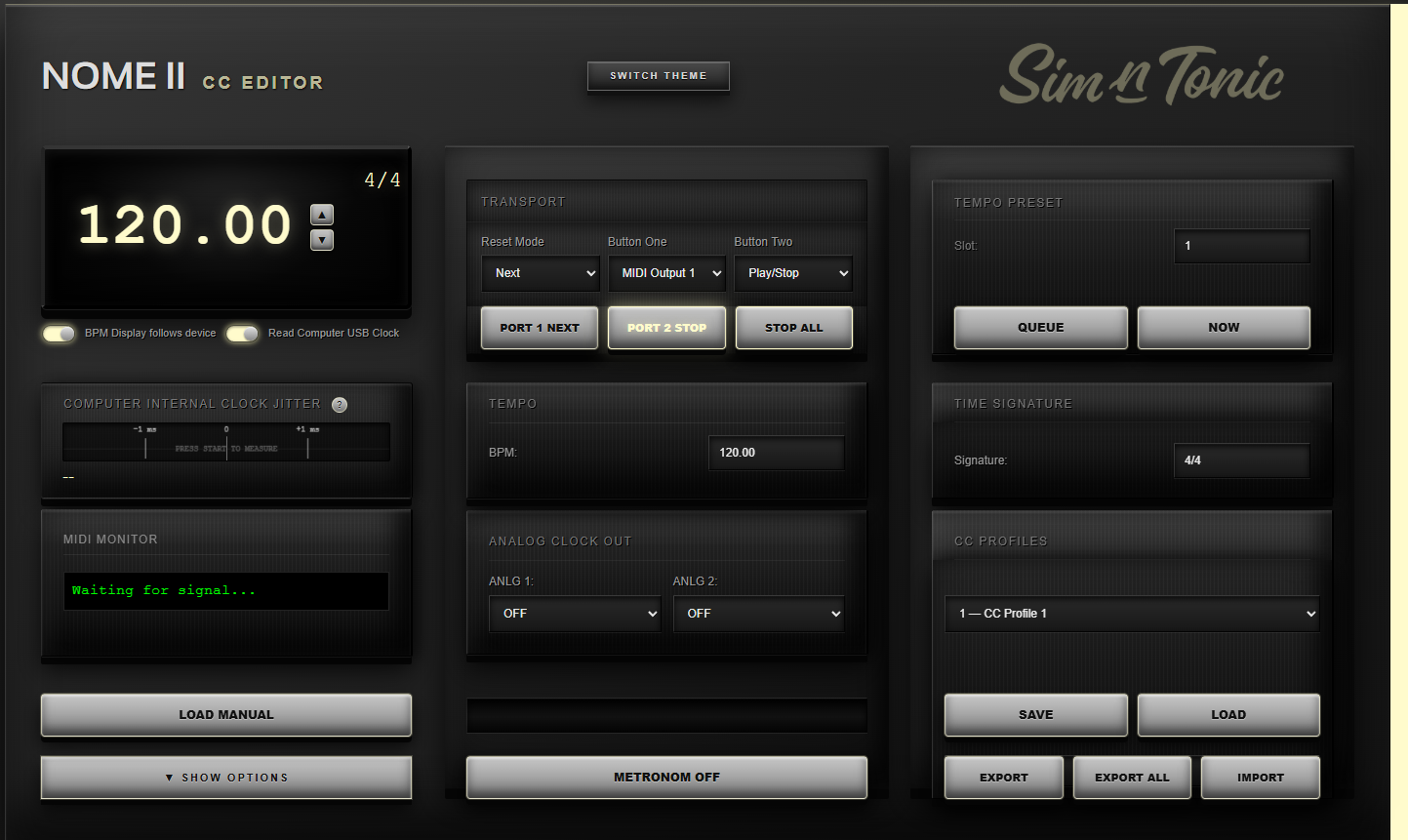Toggle Read Computer USB Clock switch
Screen dimensions: 1408x840
(242, 334)
